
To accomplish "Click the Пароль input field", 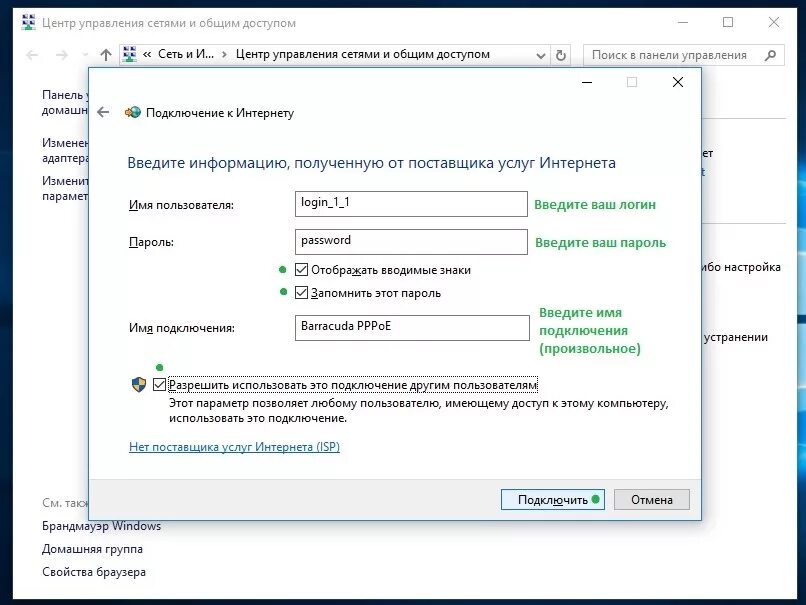I will 411,242.
